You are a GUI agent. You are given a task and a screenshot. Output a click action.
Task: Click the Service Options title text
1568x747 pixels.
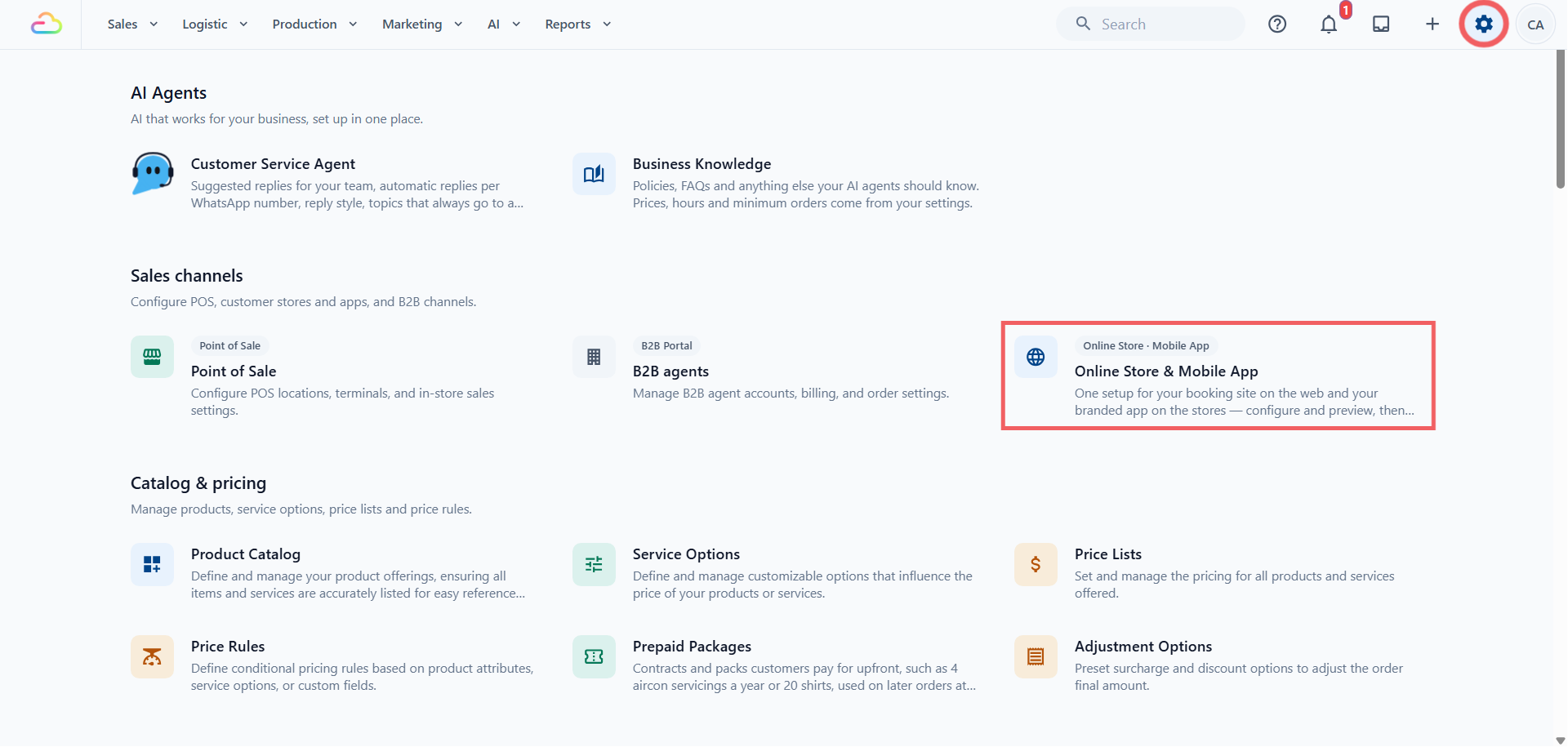pos(686,554)
